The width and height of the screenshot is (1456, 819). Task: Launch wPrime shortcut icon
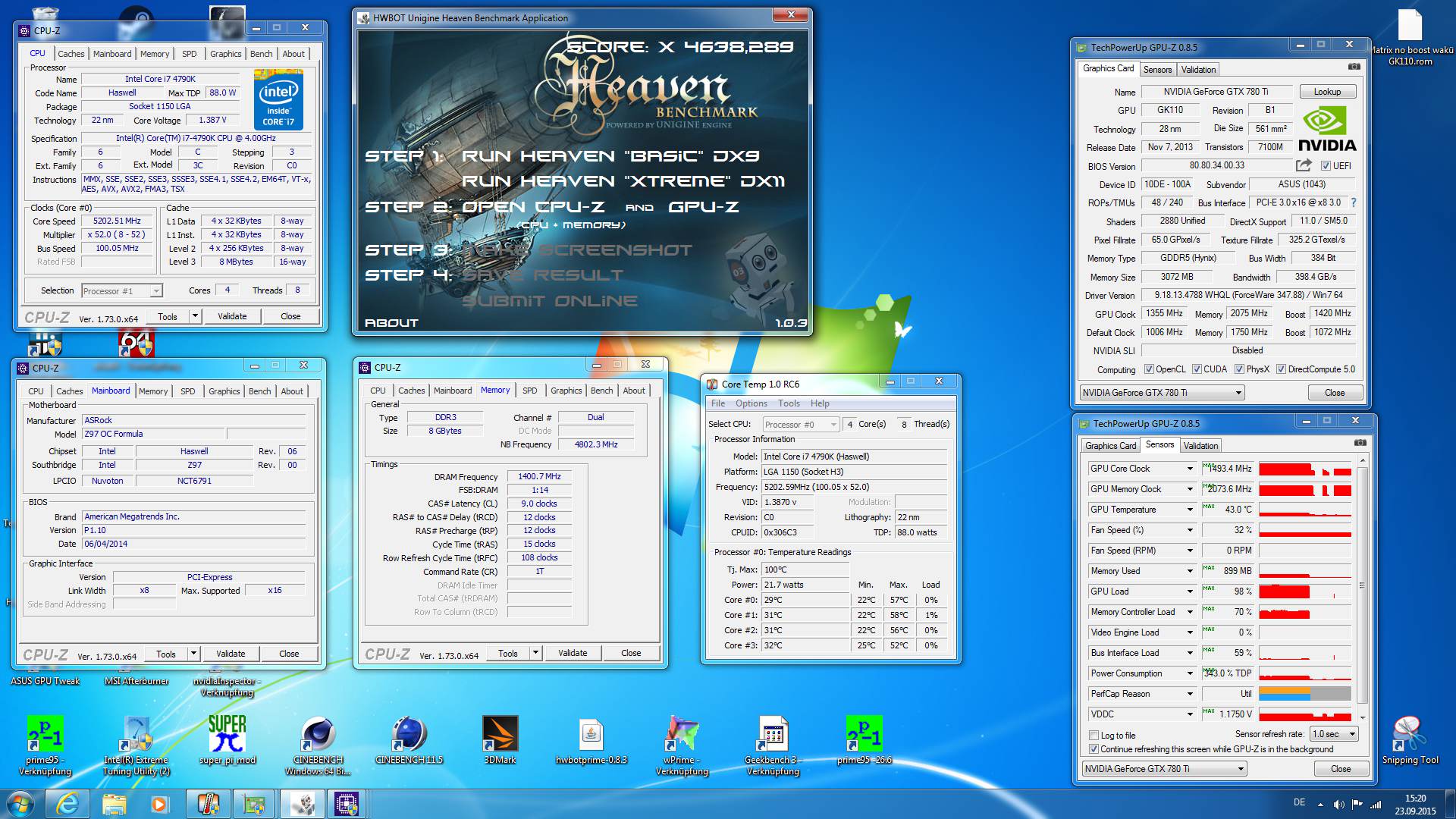click(682, 734)
